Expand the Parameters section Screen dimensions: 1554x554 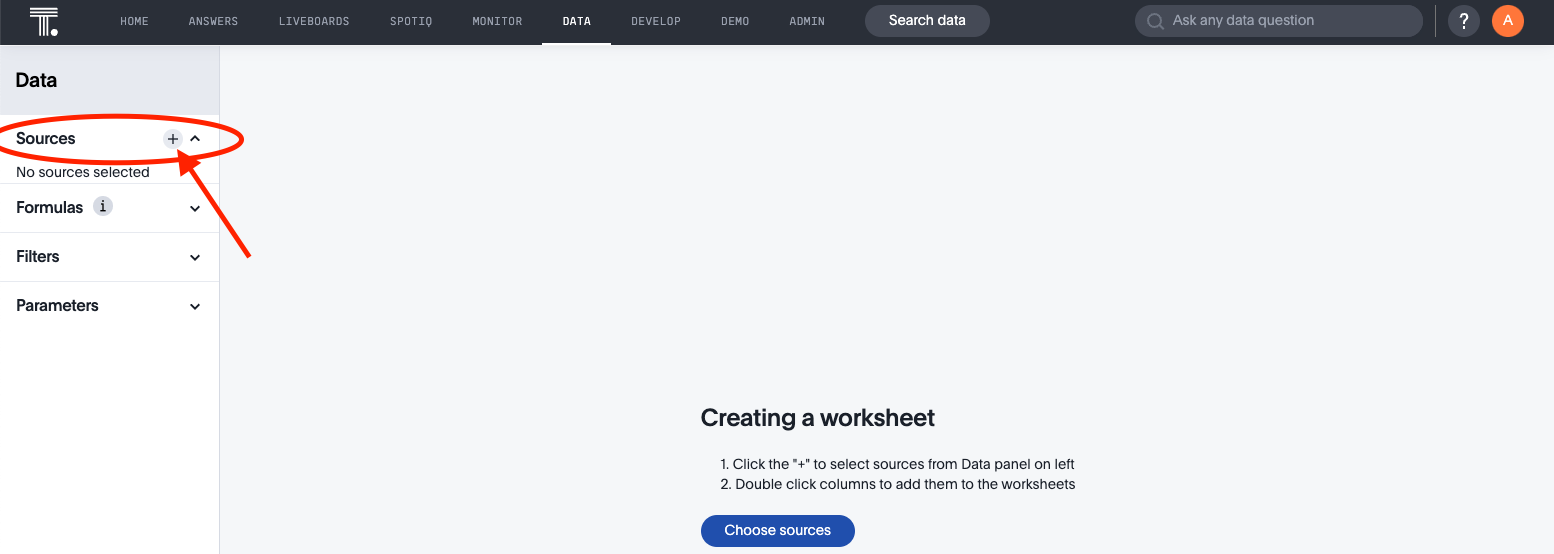195,306
